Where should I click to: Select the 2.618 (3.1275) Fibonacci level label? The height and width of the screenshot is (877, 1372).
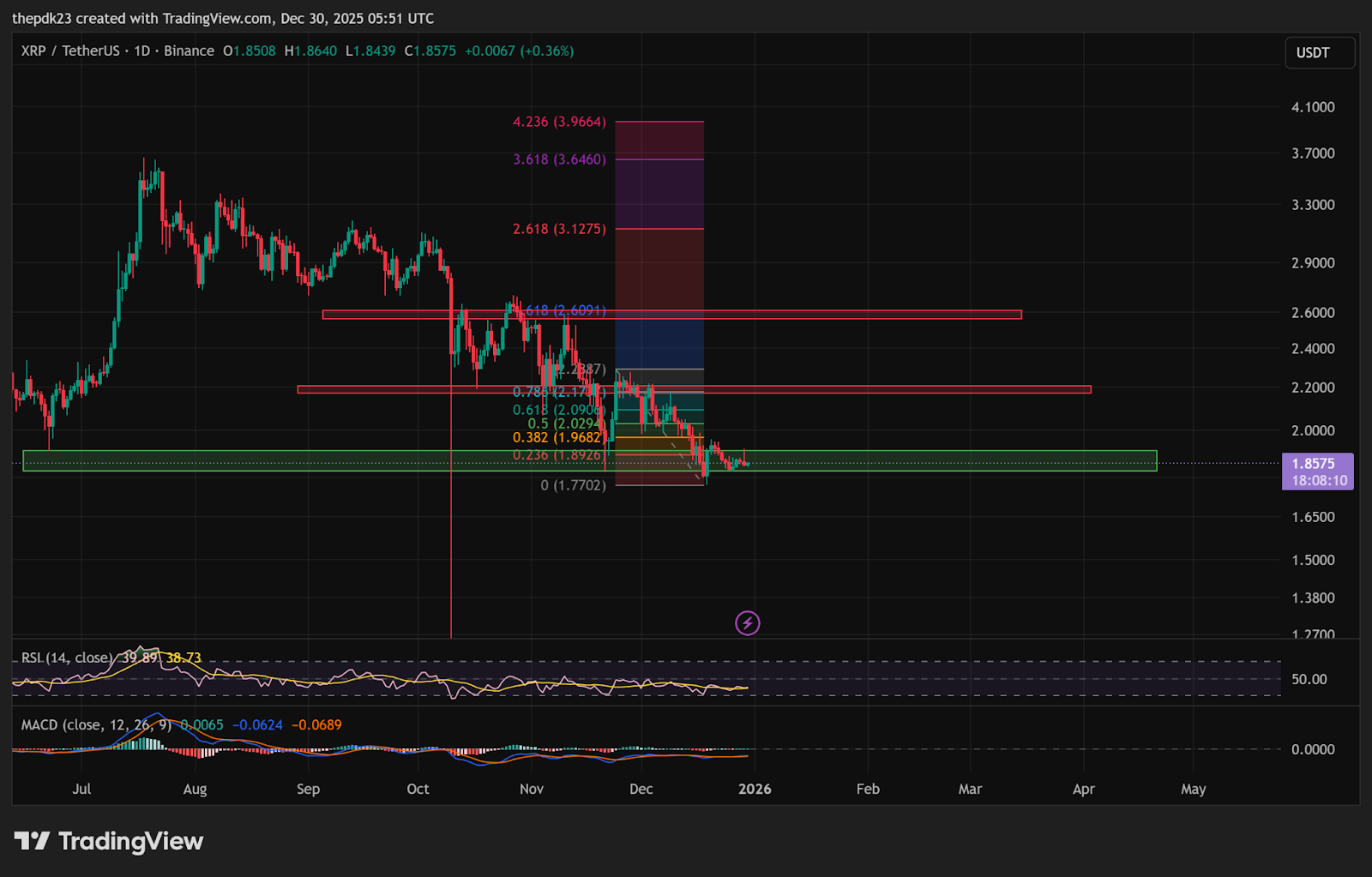tap(559, 229)
